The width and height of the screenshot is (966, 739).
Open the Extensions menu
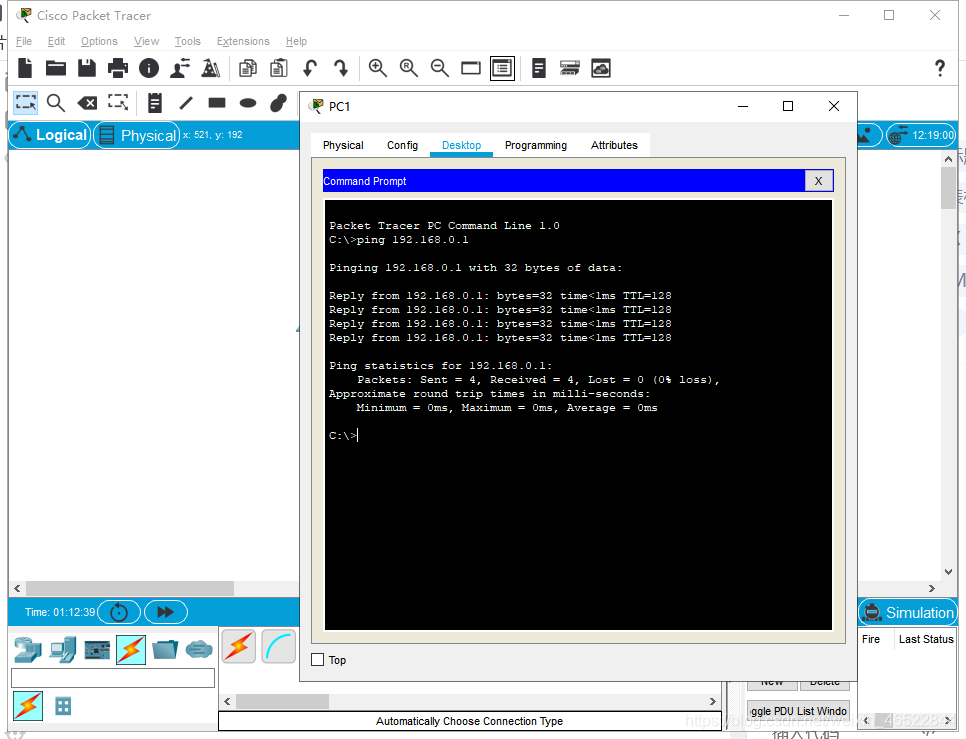[243, 41]
